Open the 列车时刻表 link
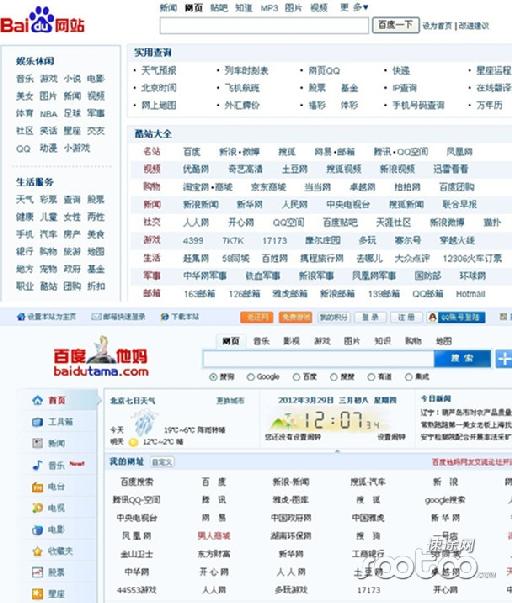The height and width of the screenshot is (603, 512). click(x=247, y=71)
